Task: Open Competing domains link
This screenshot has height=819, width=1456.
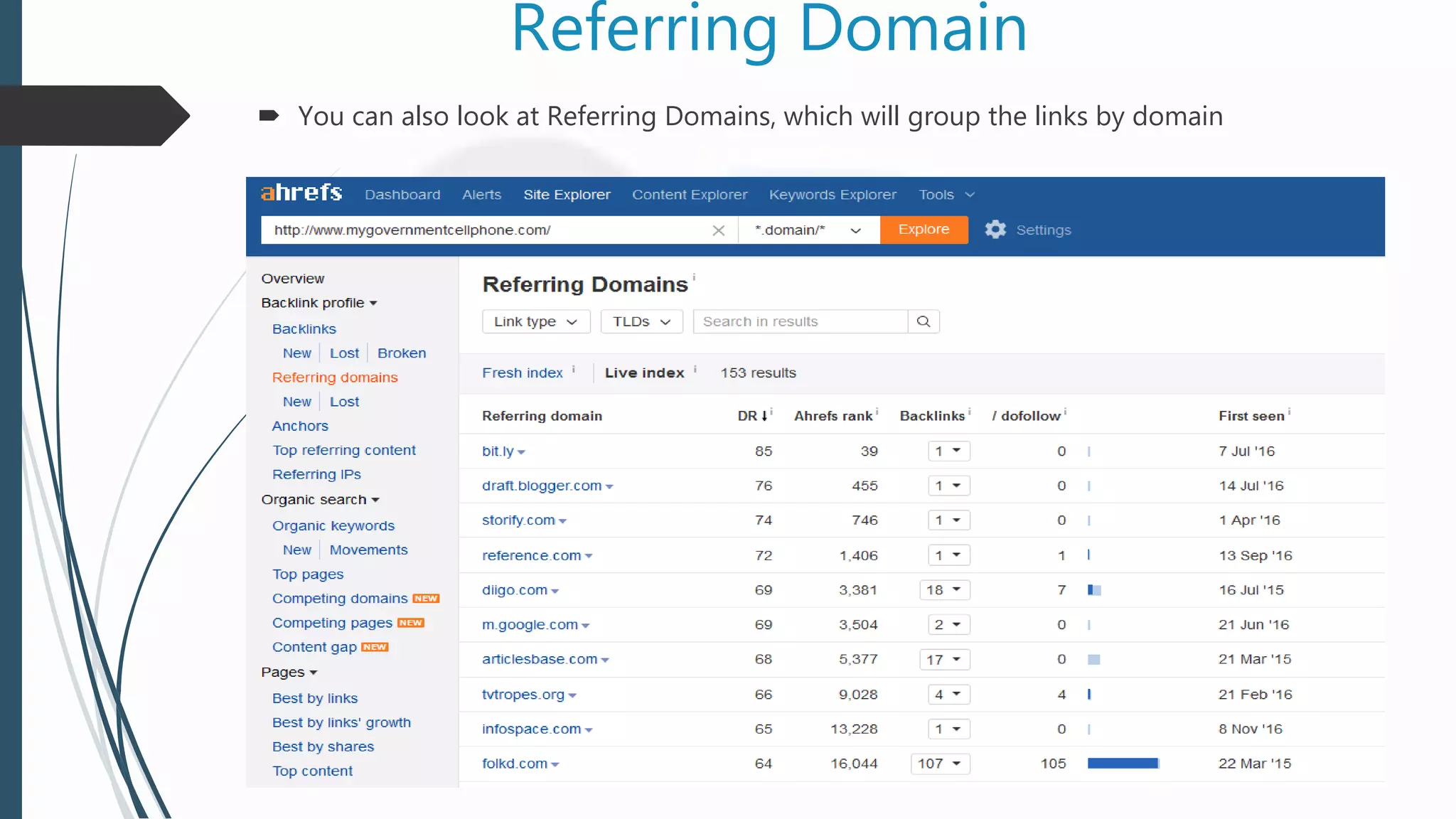Action: [340, 599]
